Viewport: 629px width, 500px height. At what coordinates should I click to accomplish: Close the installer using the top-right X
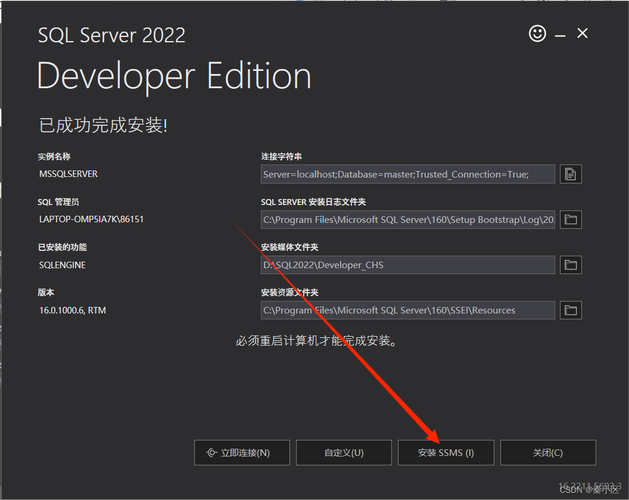tap(583, 34)
